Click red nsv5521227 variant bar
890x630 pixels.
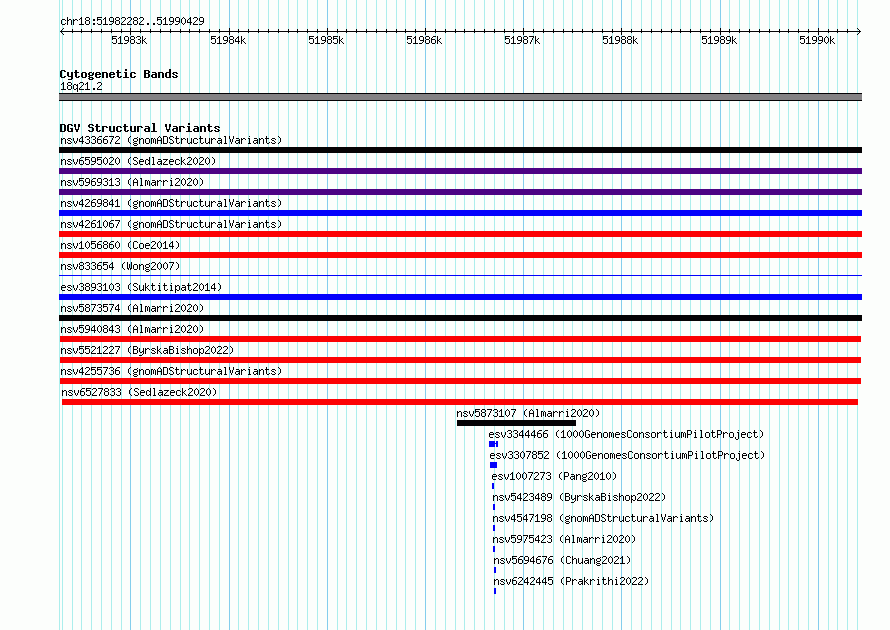click(x=460, y=360)
